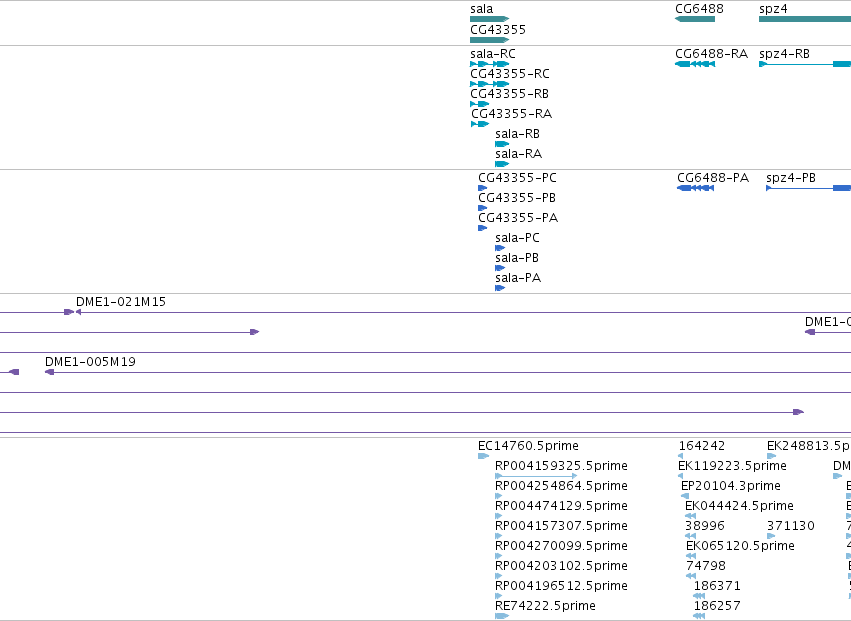Click the CG43355-PA protein glyph
851x621 pixels.
click(482, 229)
